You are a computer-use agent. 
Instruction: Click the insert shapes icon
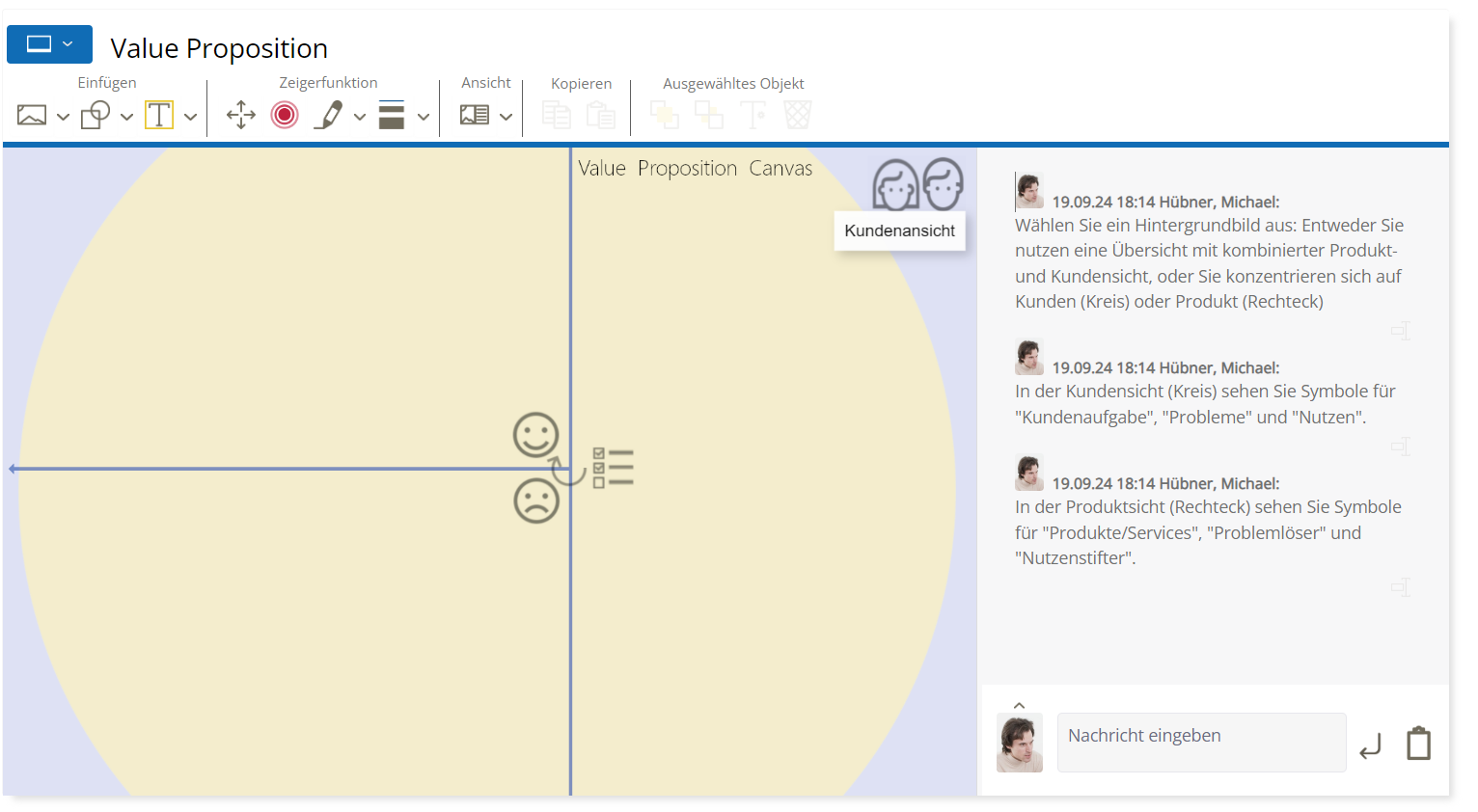point(96,116)
